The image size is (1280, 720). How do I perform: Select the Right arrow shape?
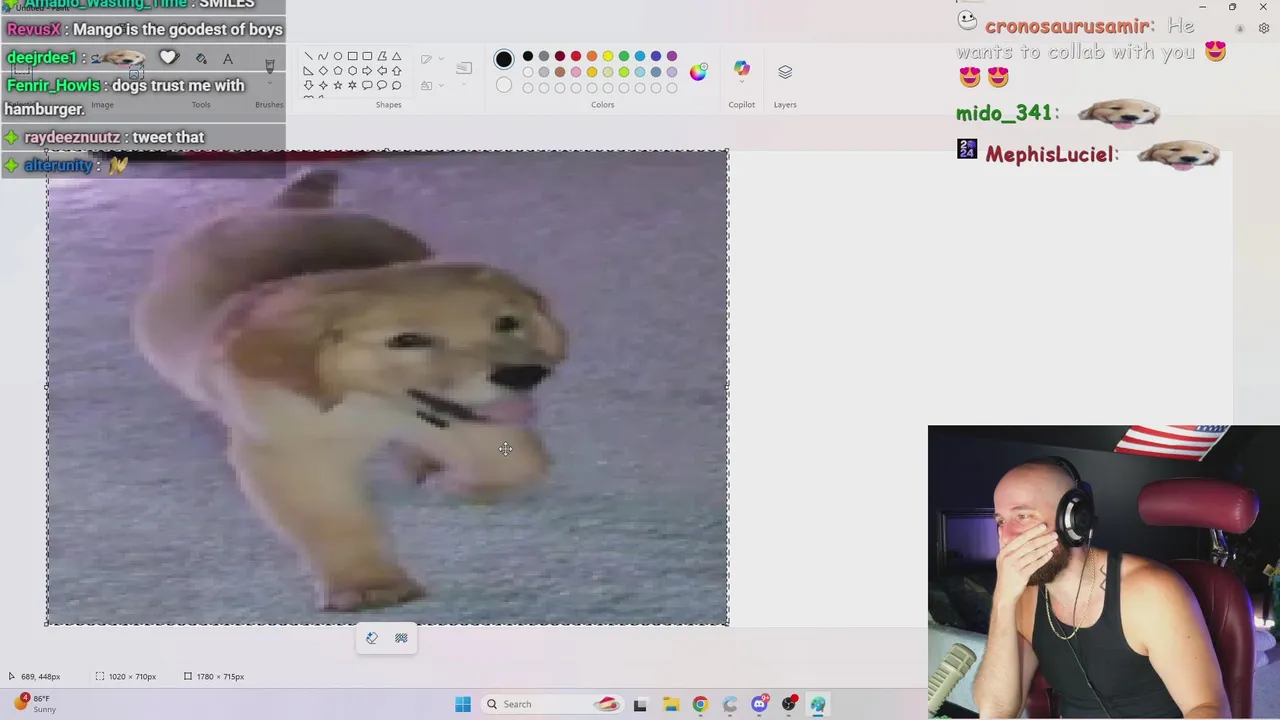pos(367,71)
